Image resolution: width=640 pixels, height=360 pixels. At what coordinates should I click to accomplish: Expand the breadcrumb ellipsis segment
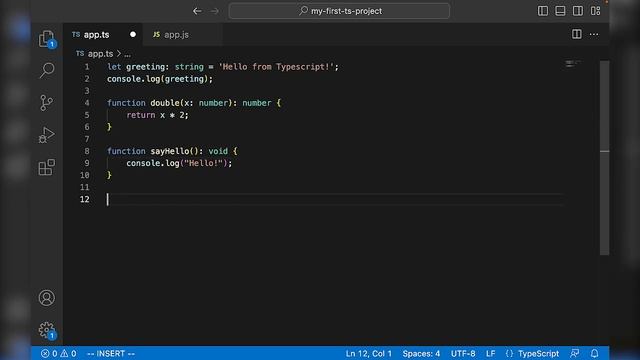(x=127, y=54)
